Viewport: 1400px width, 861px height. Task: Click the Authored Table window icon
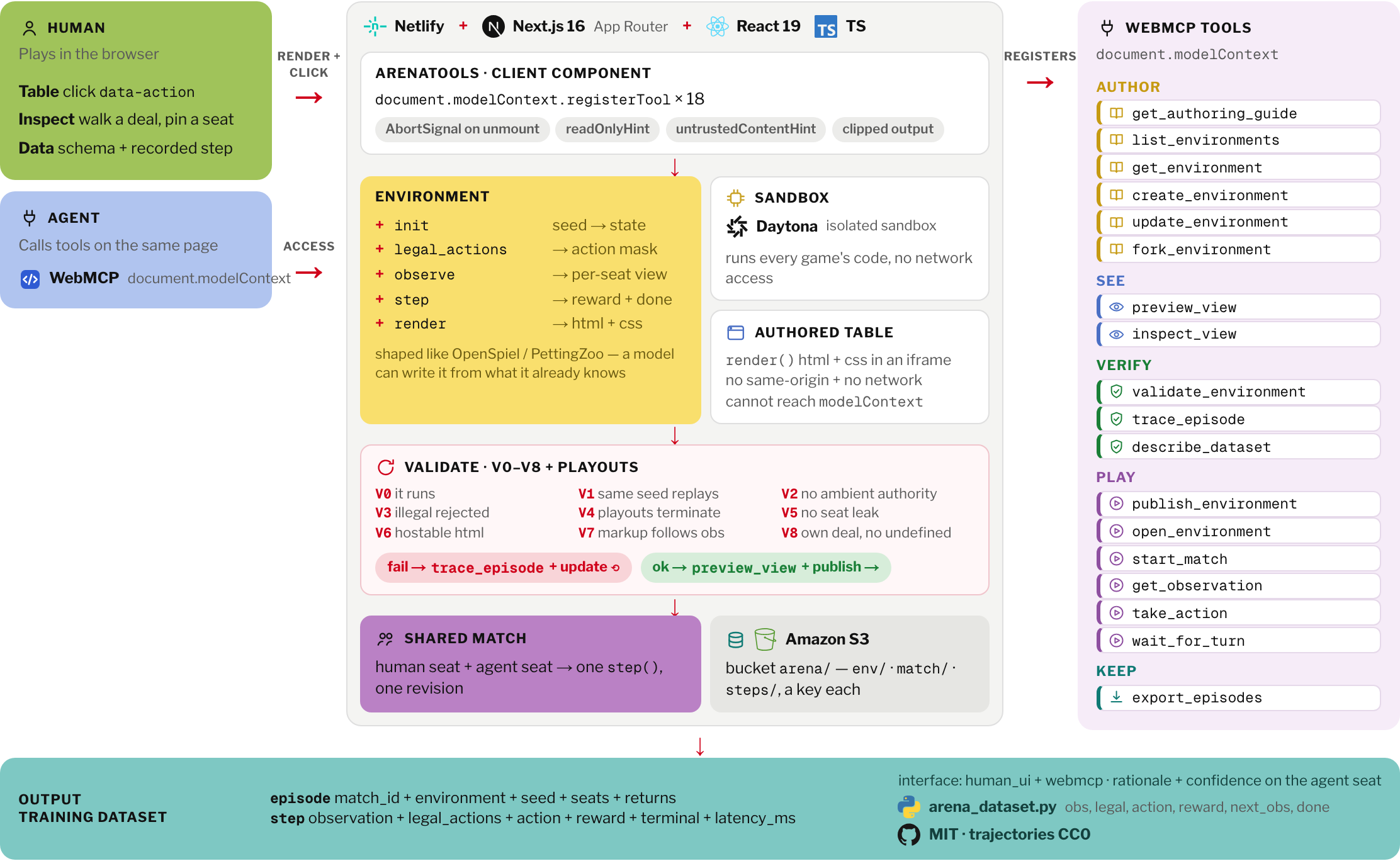click(x=735, y=332)
